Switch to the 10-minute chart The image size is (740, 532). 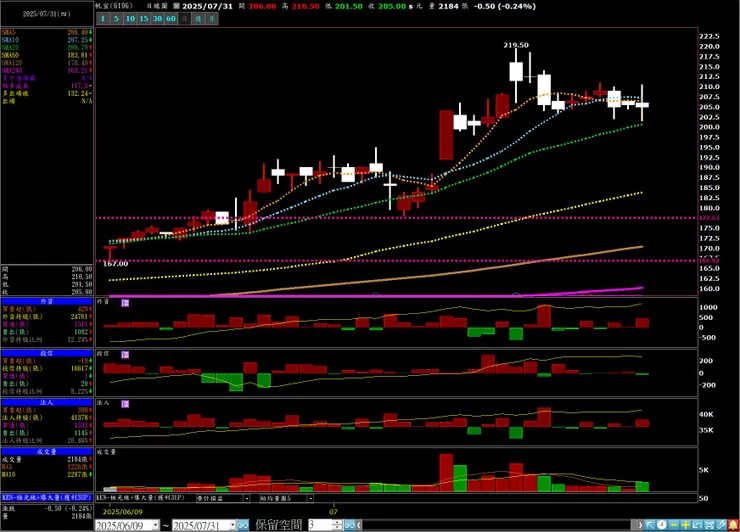click(x=130, y=19)
